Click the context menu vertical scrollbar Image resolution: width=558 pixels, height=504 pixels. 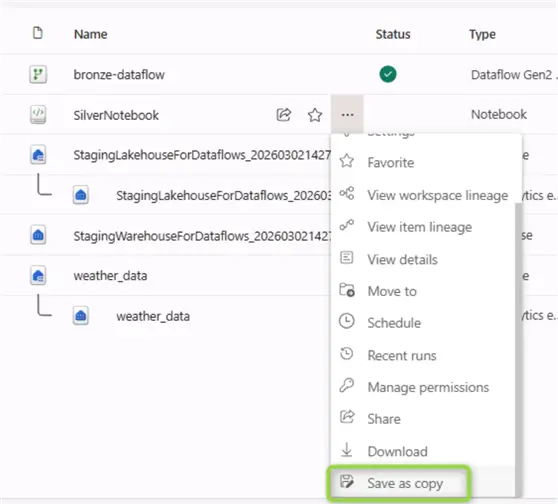(x=518, y=349)
